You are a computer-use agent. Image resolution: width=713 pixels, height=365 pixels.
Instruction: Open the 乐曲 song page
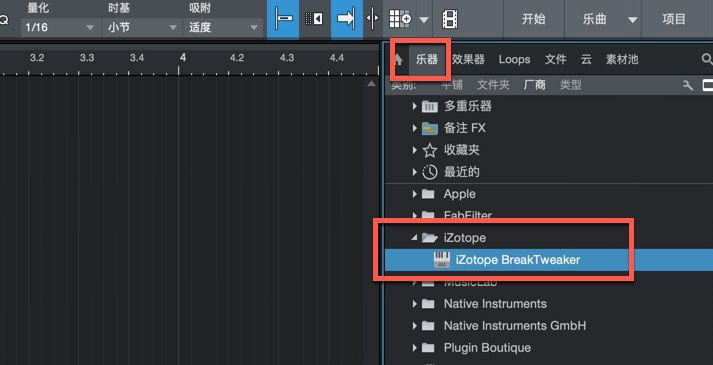594,19
